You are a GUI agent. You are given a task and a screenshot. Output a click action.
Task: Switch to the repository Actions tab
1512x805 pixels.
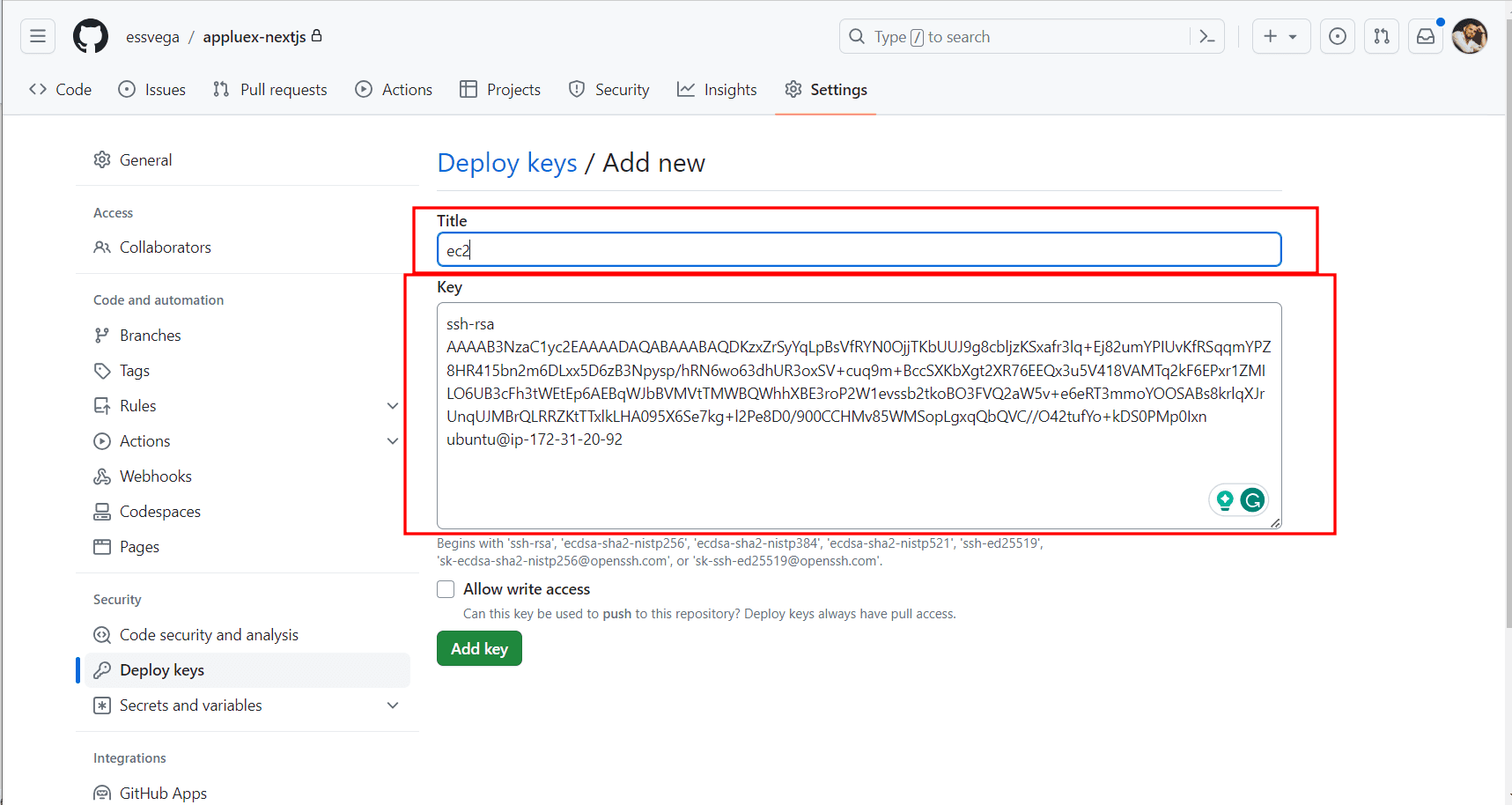pos(394,90)
